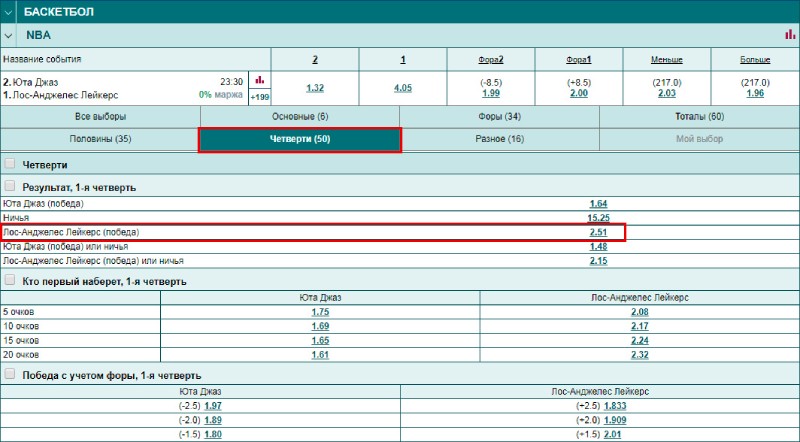Open the Половины (35) tab

(101, 139)
